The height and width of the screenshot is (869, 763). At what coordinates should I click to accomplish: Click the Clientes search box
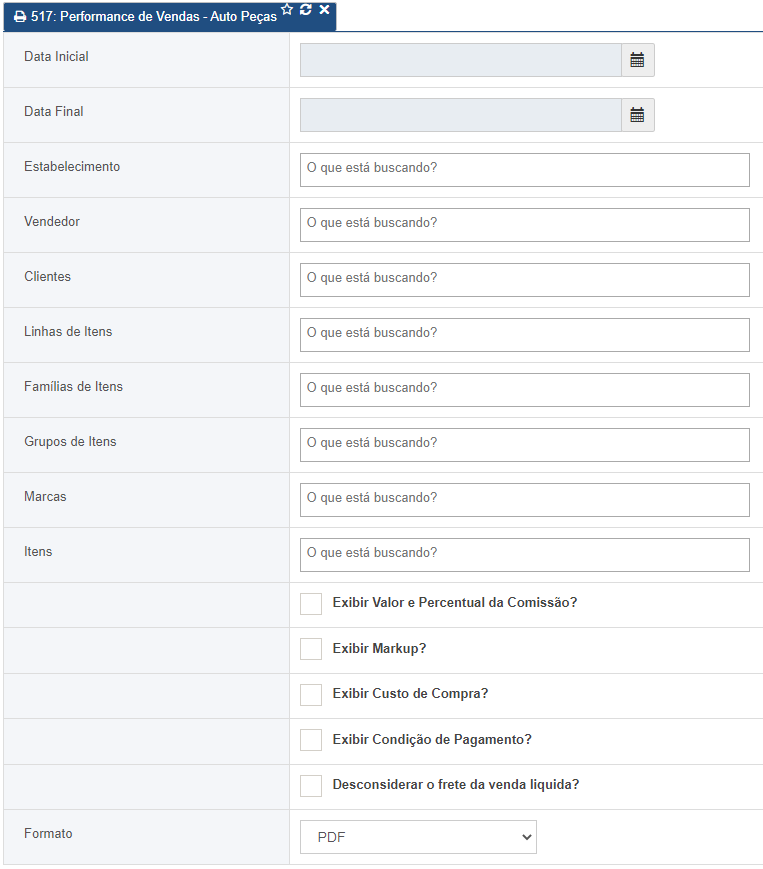pyautogui.click(x=524, y=280)
